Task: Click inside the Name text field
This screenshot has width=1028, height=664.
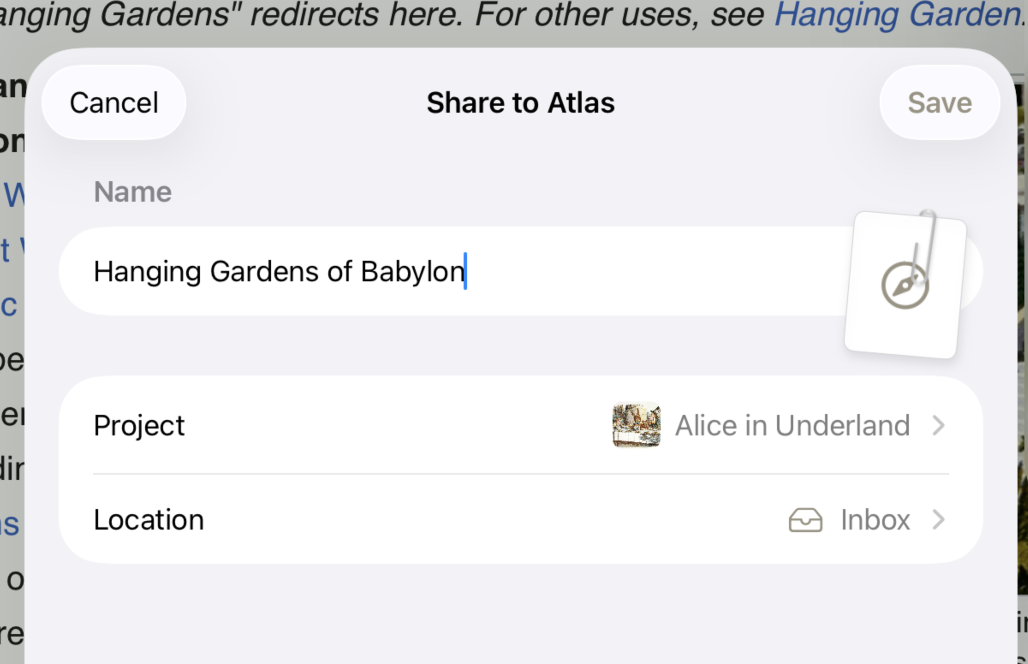Action: (x=400, y=271)
